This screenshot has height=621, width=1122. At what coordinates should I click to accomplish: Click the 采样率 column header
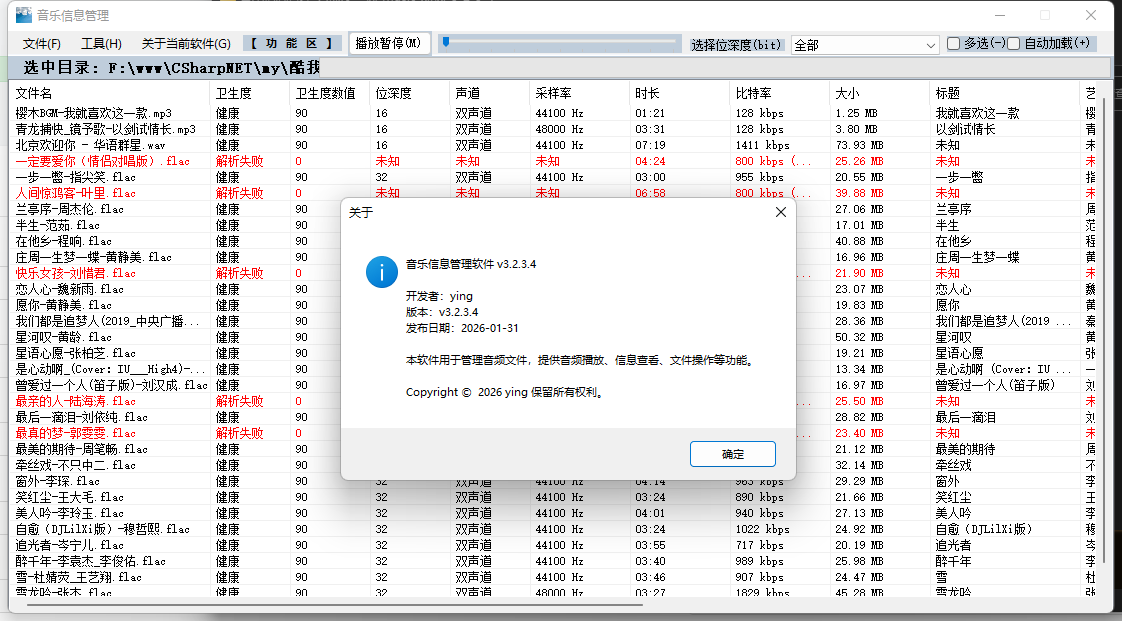click(x=580, y=93)
